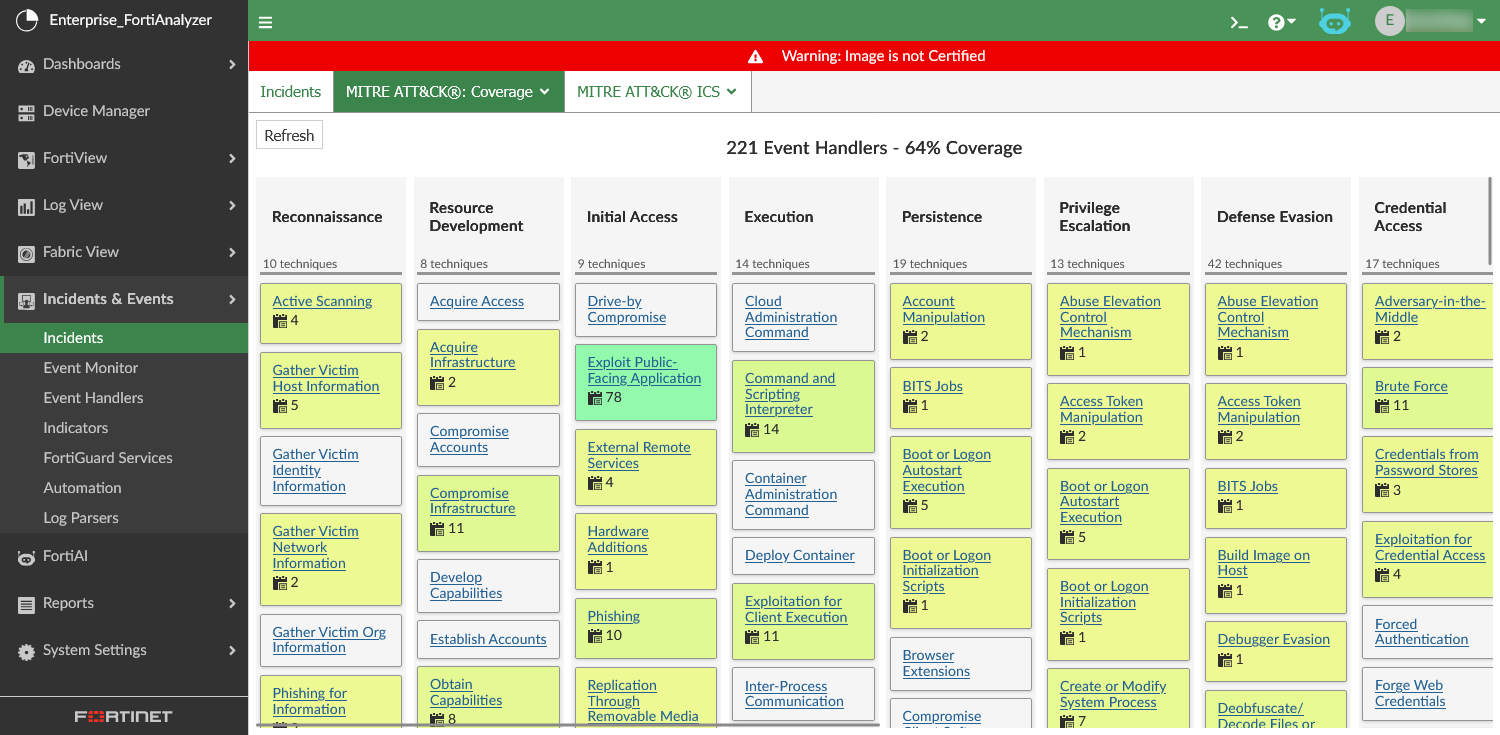The width and height of the screenshot is (1500, 735).
Task: Click the FortiAI sidebar icon
Action: [x=27, y=557]
